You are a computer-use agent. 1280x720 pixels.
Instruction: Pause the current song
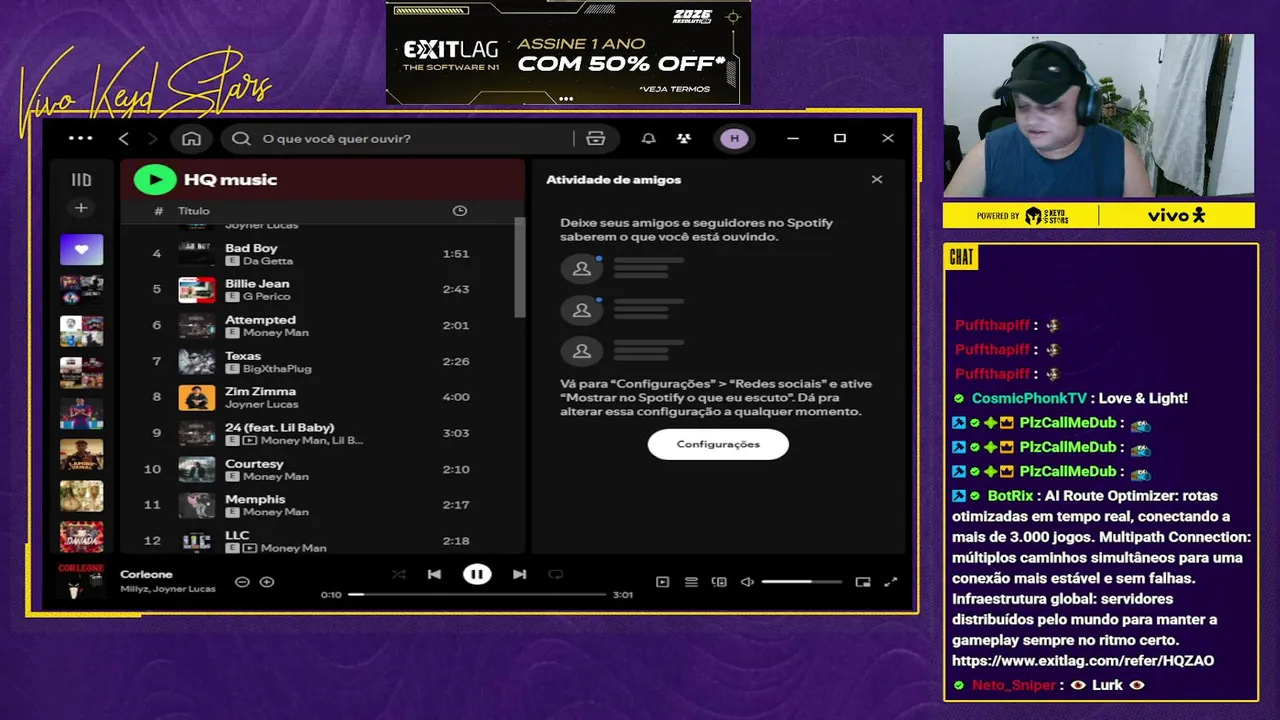pyautogui.click(x=477, y=574)
